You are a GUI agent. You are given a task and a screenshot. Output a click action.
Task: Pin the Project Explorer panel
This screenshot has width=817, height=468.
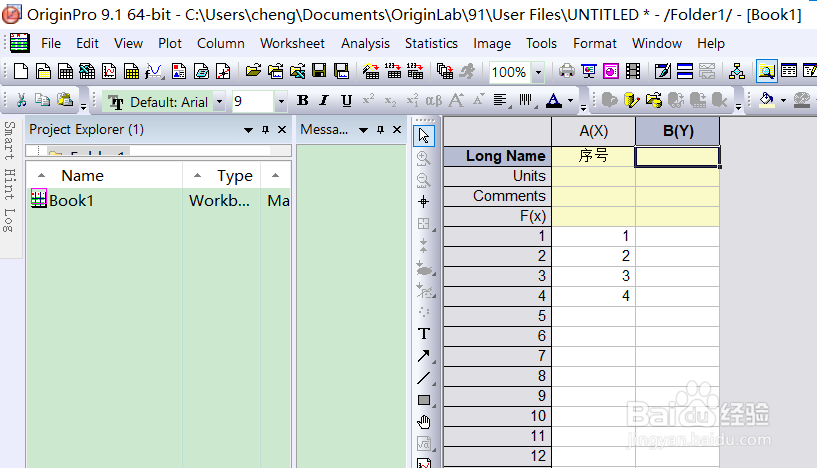coord(265,130)
